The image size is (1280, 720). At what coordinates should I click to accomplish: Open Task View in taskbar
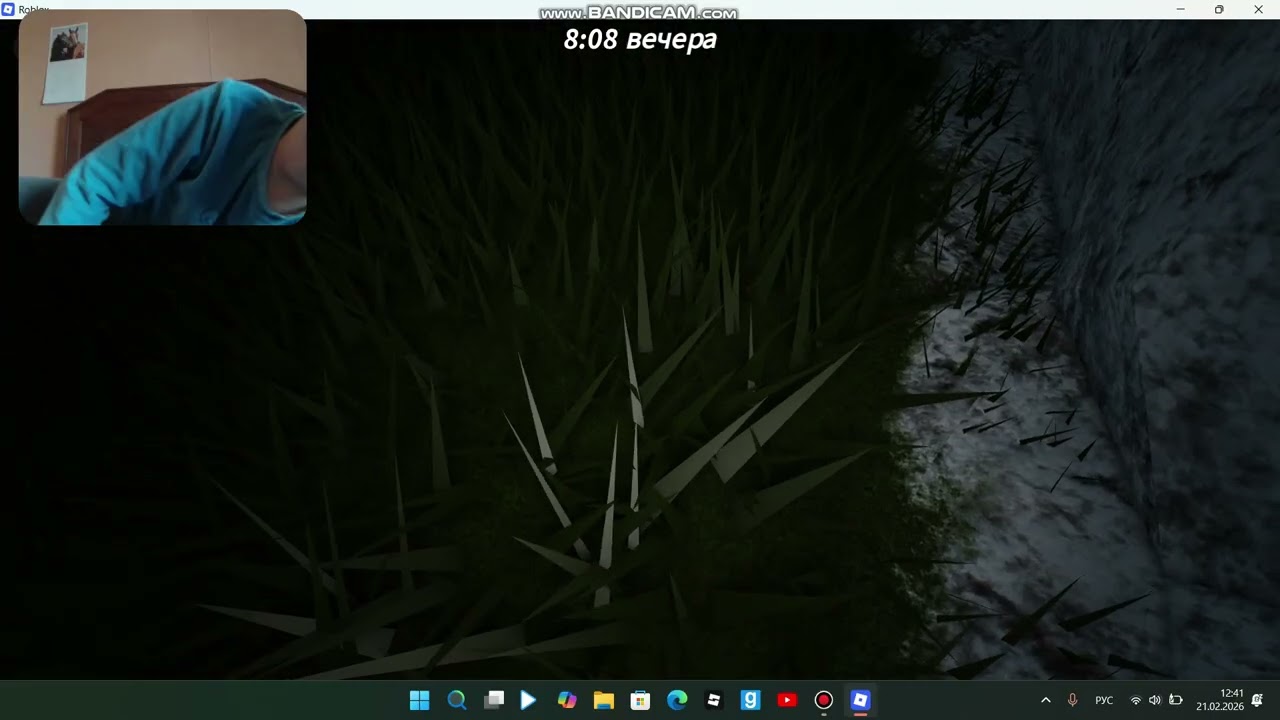click(494, 700)
